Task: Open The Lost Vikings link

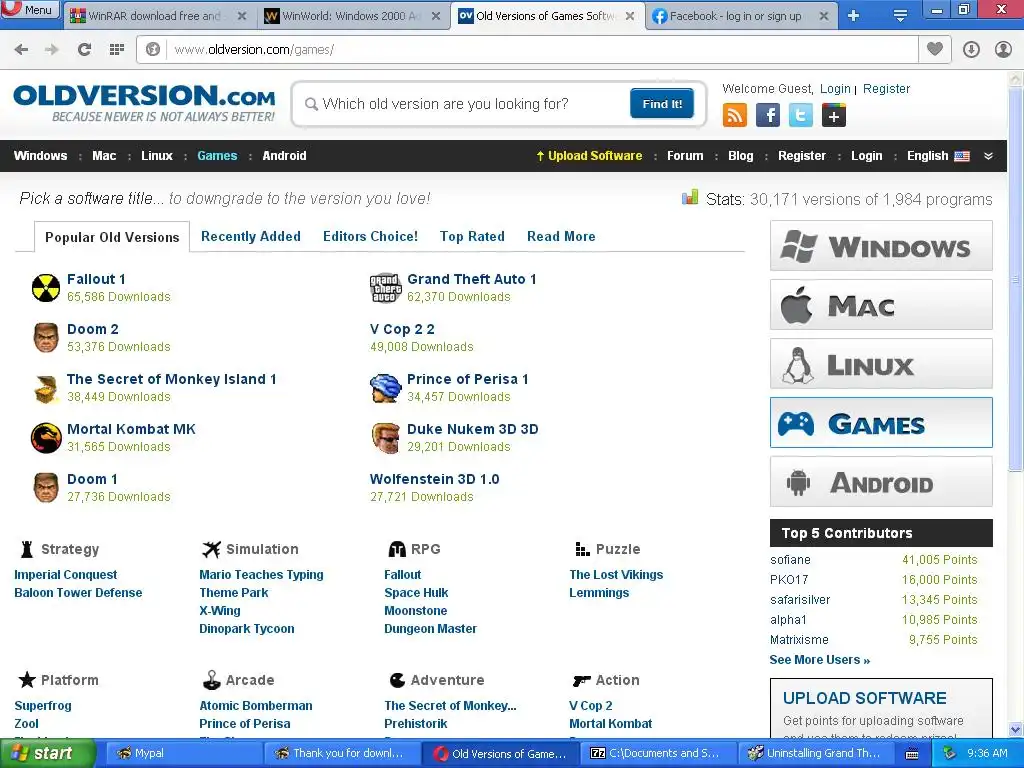Action: click(616, 575)
